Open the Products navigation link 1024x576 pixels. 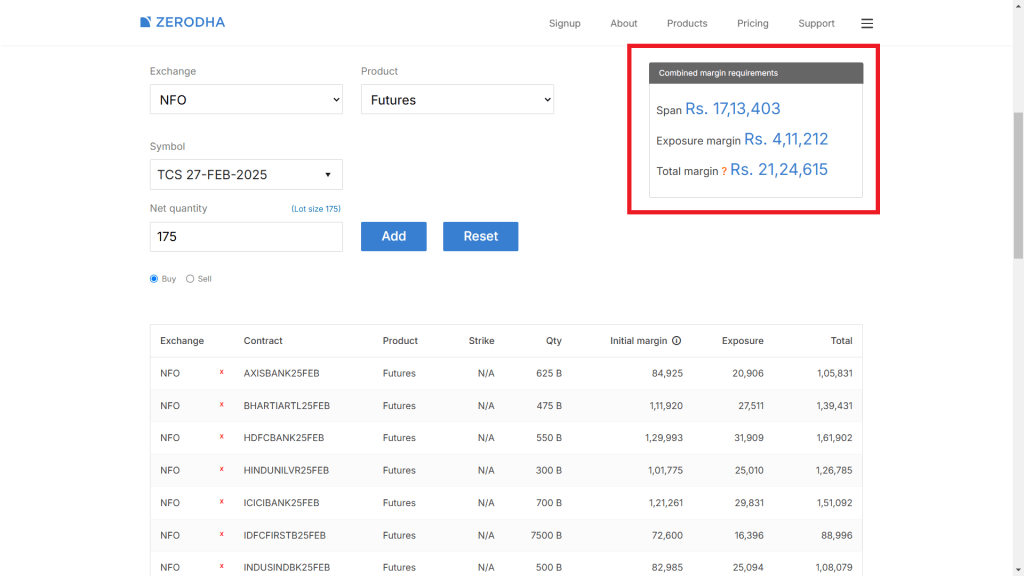686,23
